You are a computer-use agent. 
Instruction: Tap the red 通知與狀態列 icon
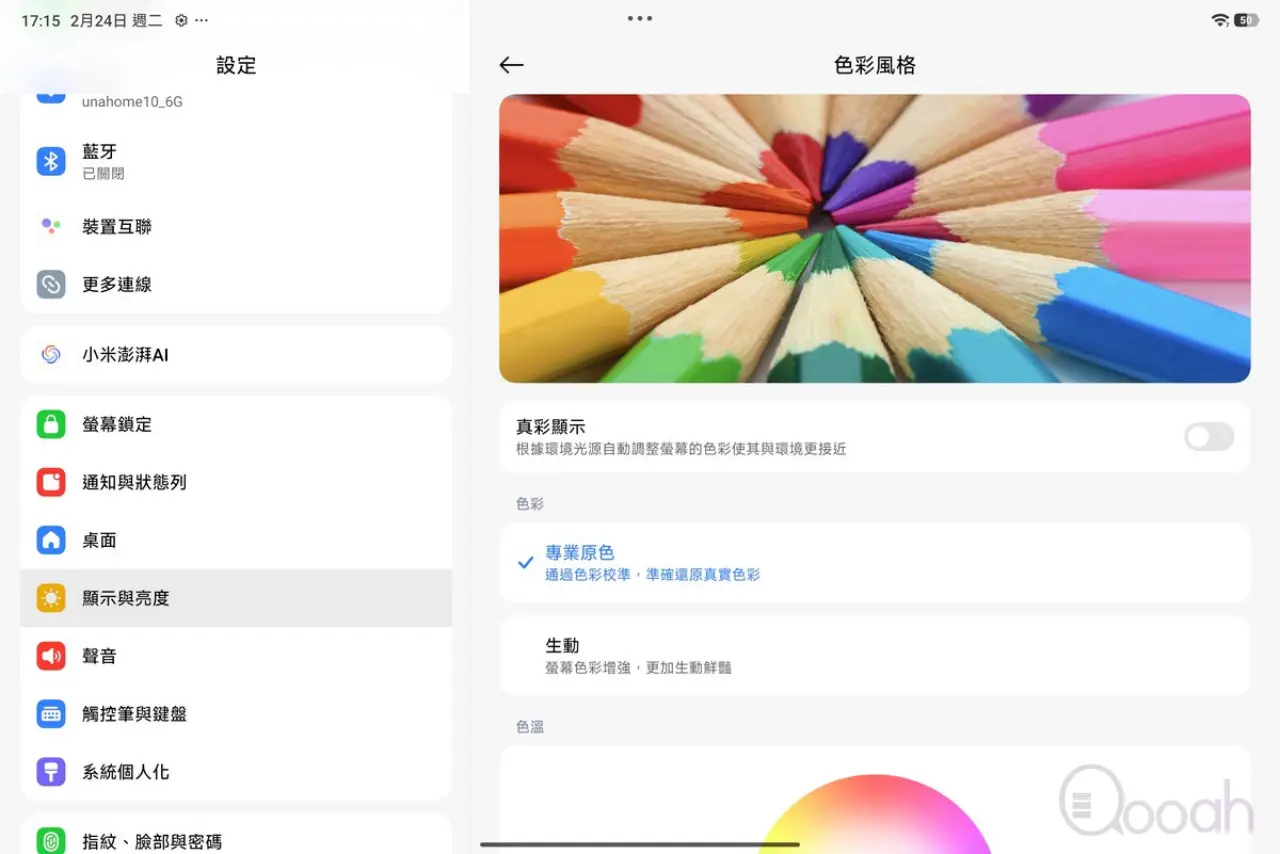click(51, 483)
